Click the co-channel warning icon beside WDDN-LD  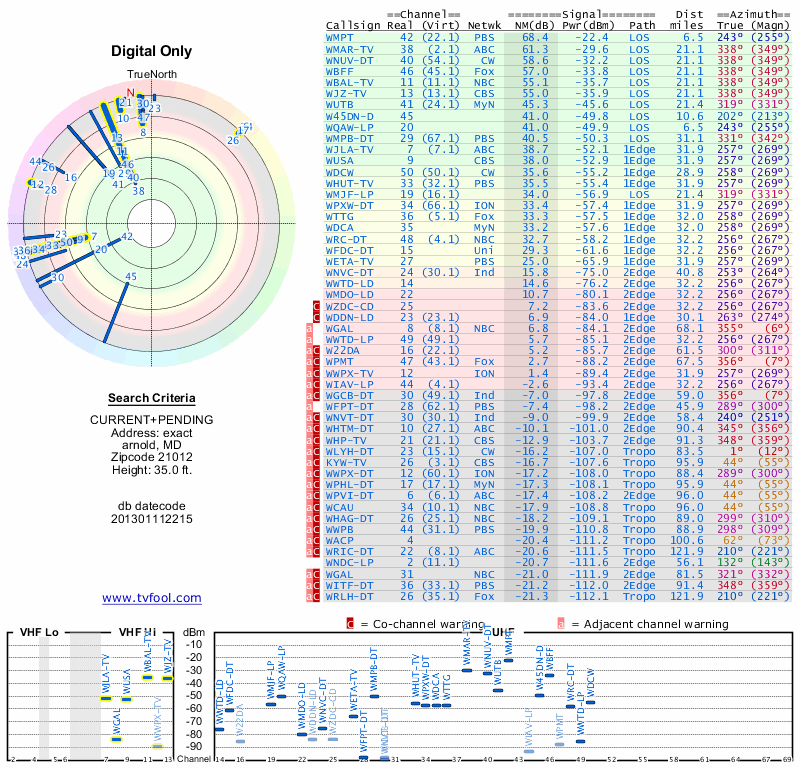(316, 317)
